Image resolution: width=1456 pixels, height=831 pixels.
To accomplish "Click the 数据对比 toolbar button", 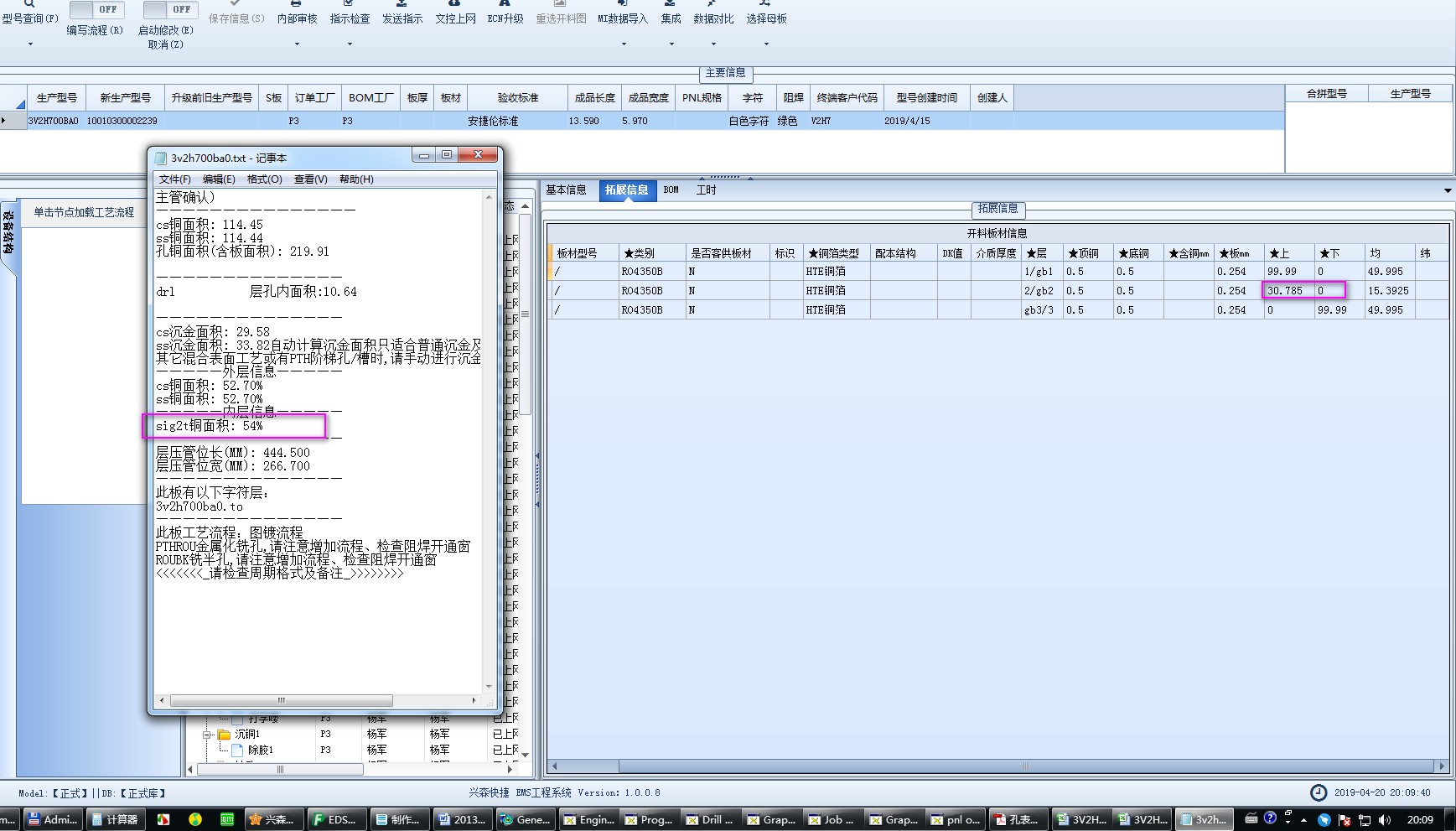I will (713, 12).
